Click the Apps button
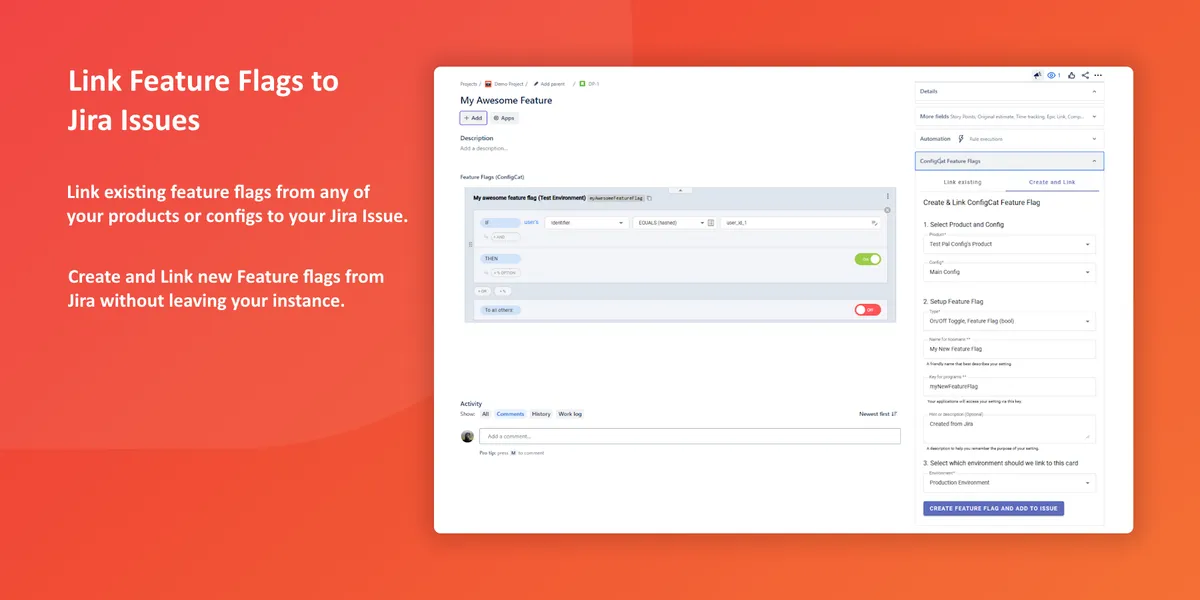The image size is (1200, 600). [x=504, y=118]
